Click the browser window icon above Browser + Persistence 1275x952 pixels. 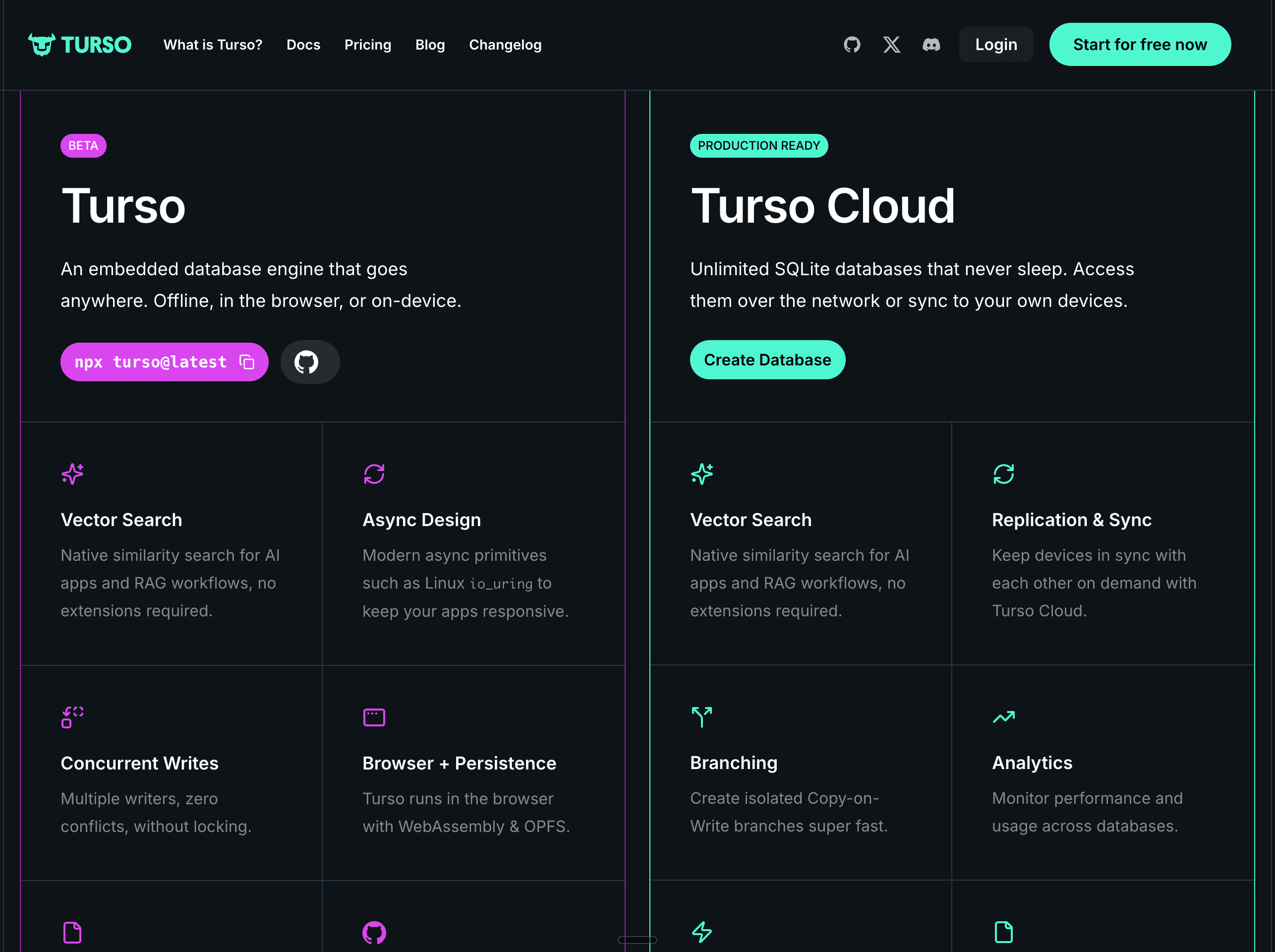tap(374, 717)
